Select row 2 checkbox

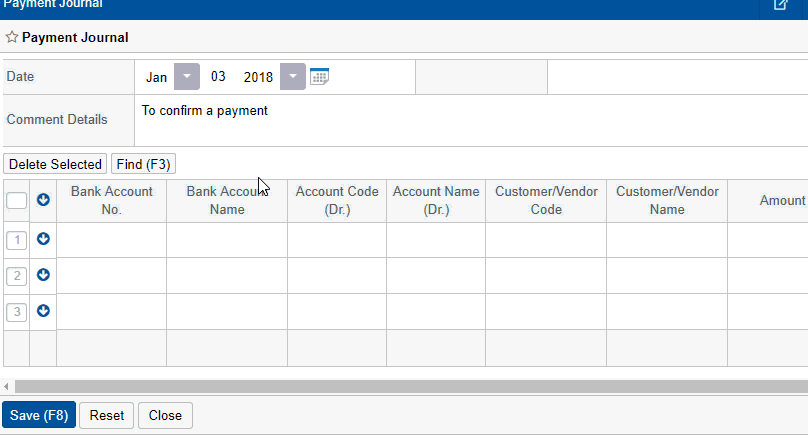coord(16,276)
